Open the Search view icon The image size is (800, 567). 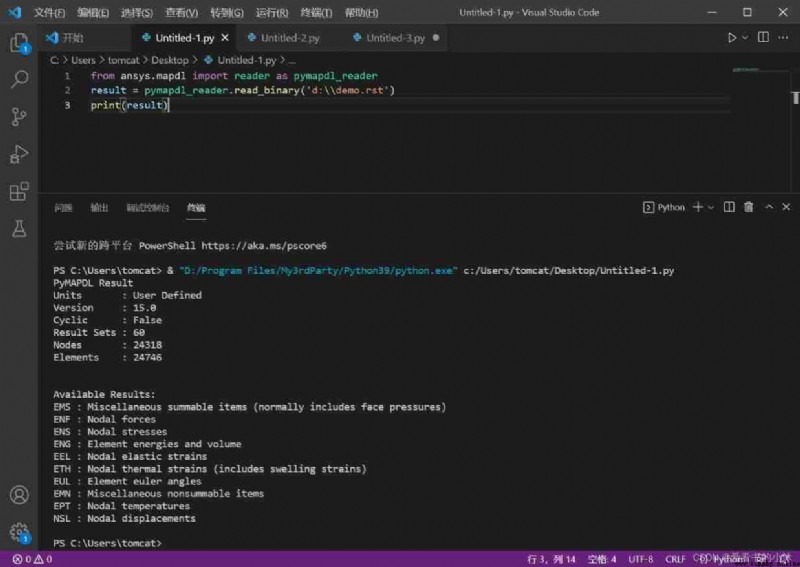coord(19,79)
